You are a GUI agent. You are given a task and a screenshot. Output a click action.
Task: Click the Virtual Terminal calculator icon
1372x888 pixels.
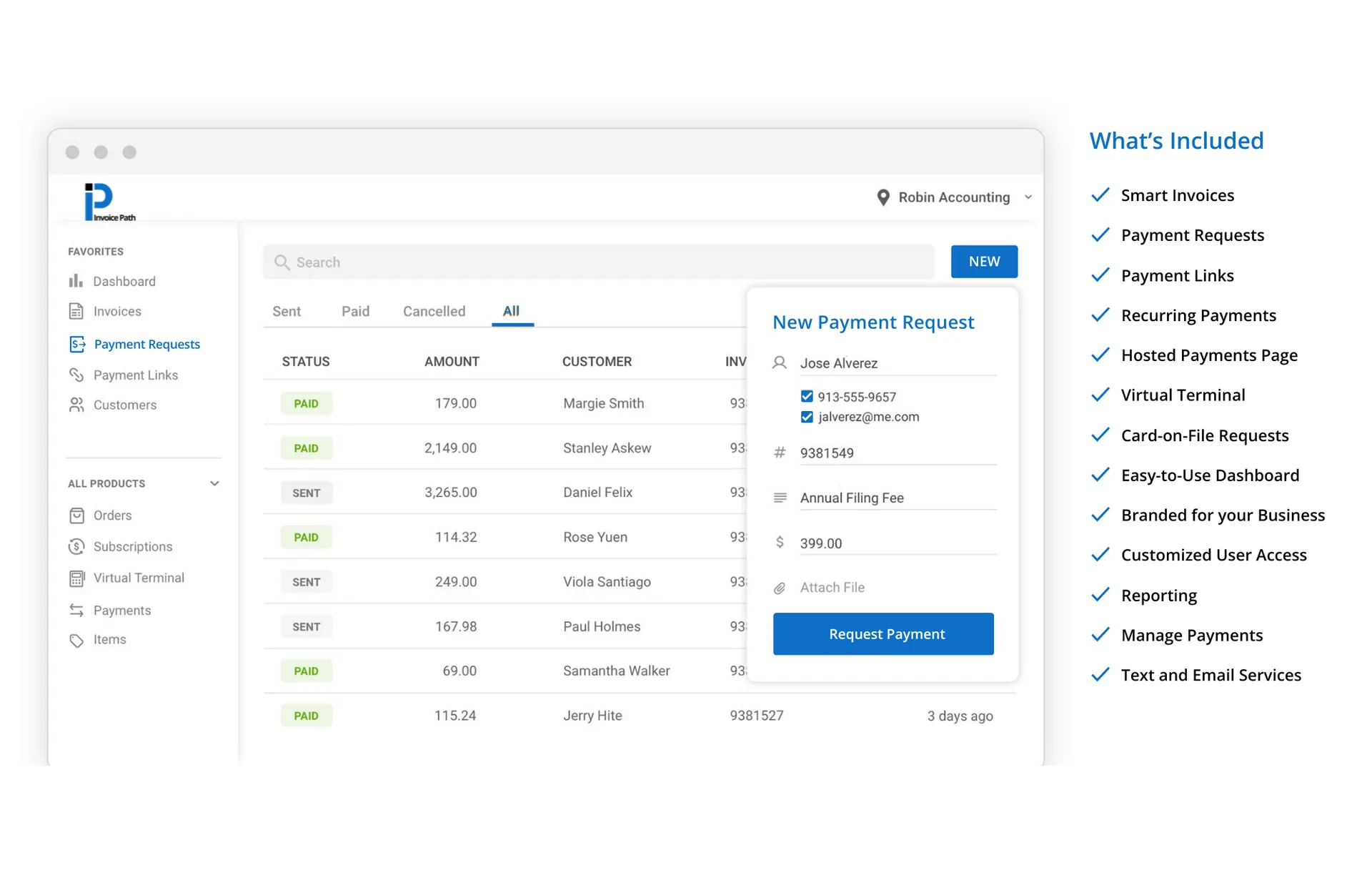tap(76, 578)
